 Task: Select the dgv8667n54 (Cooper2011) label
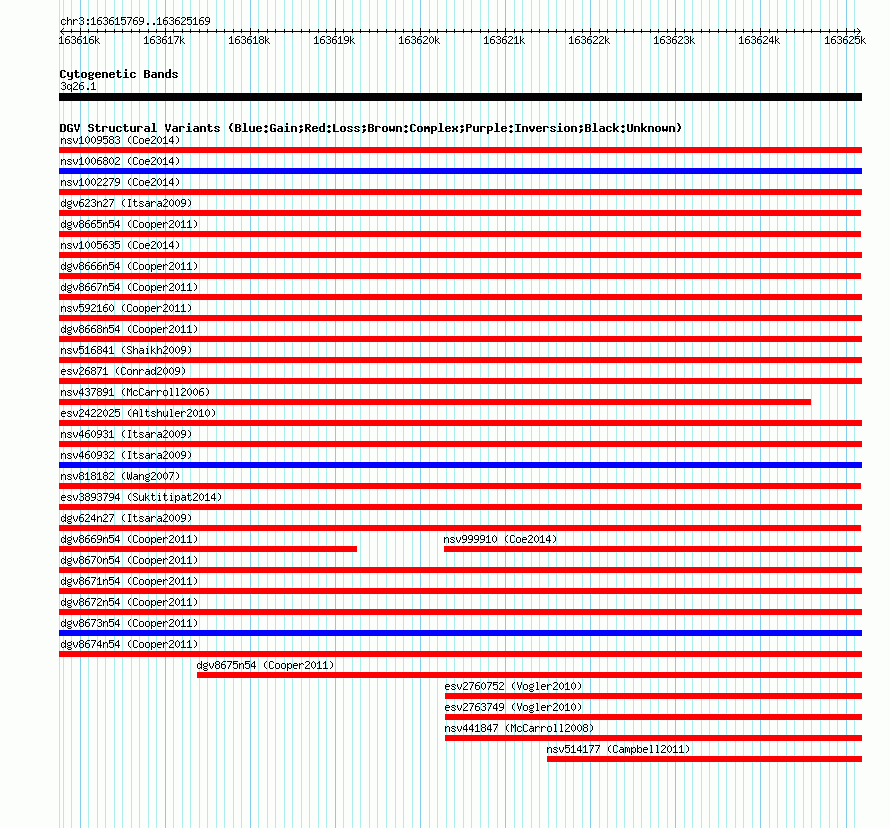[x=129, y=287]
